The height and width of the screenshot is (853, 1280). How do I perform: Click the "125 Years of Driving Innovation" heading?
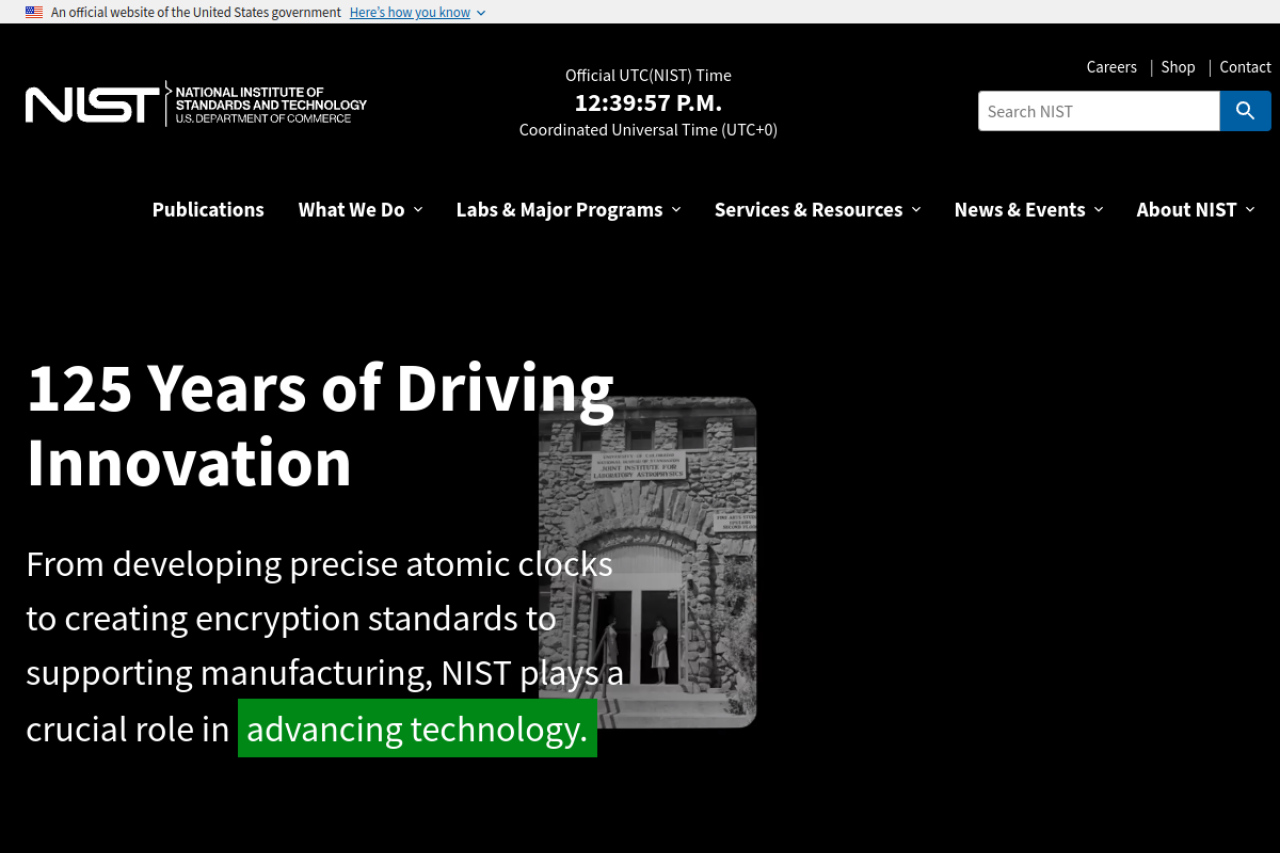coord(320,425)
